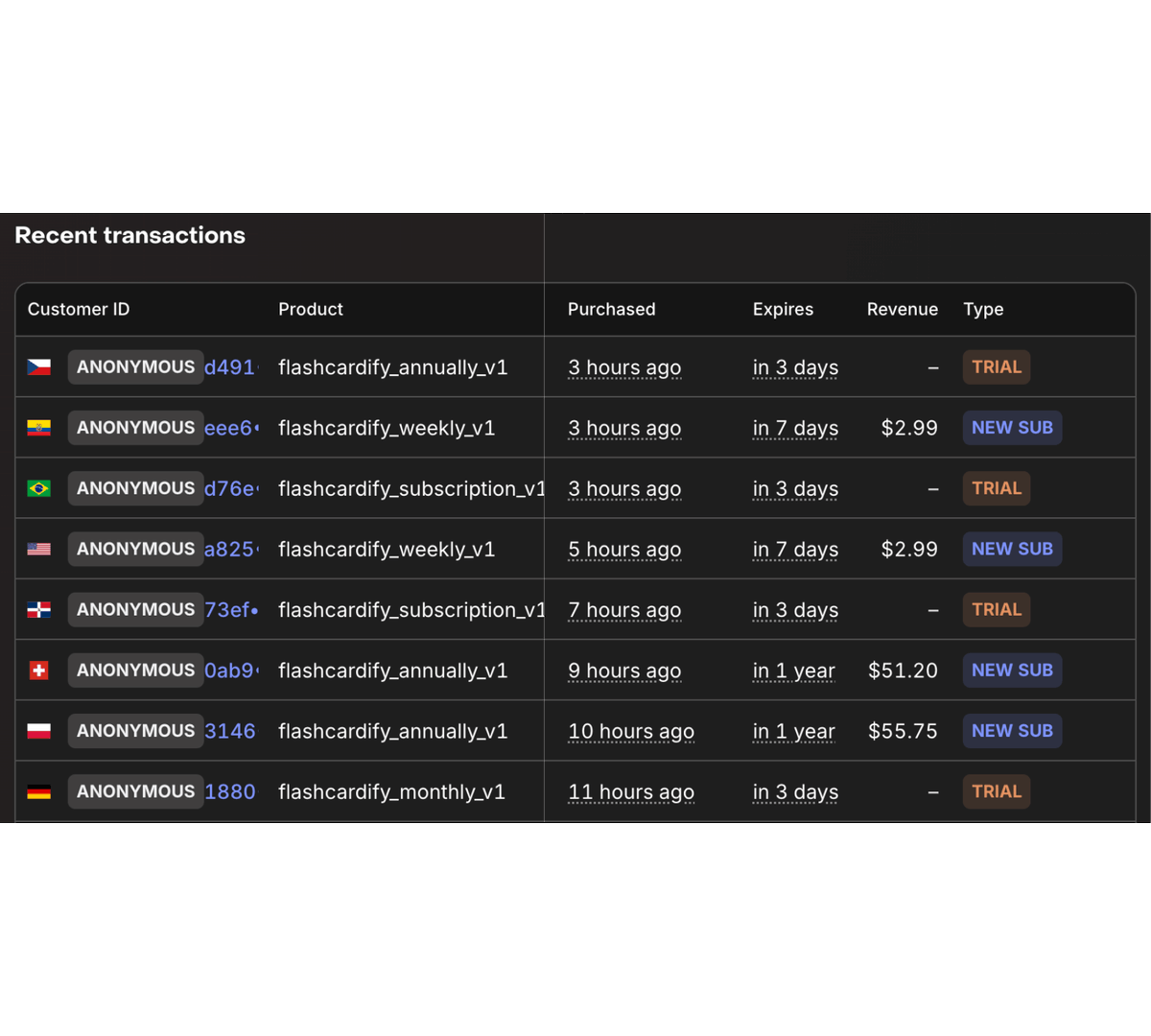Click the NEW SUB badge in the a825 row
The image size is (1151, 1036).
click(1012, 549)
